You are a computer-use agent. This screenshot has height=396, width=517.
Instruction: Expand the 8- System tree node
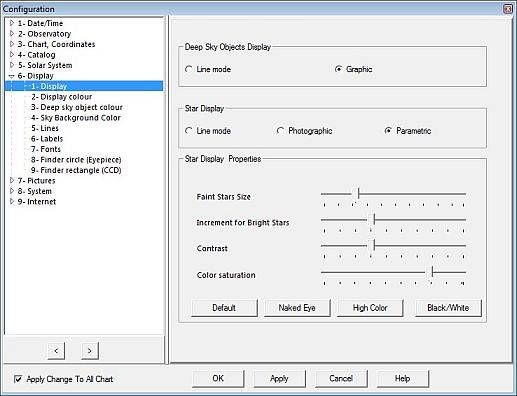point(12,191)
